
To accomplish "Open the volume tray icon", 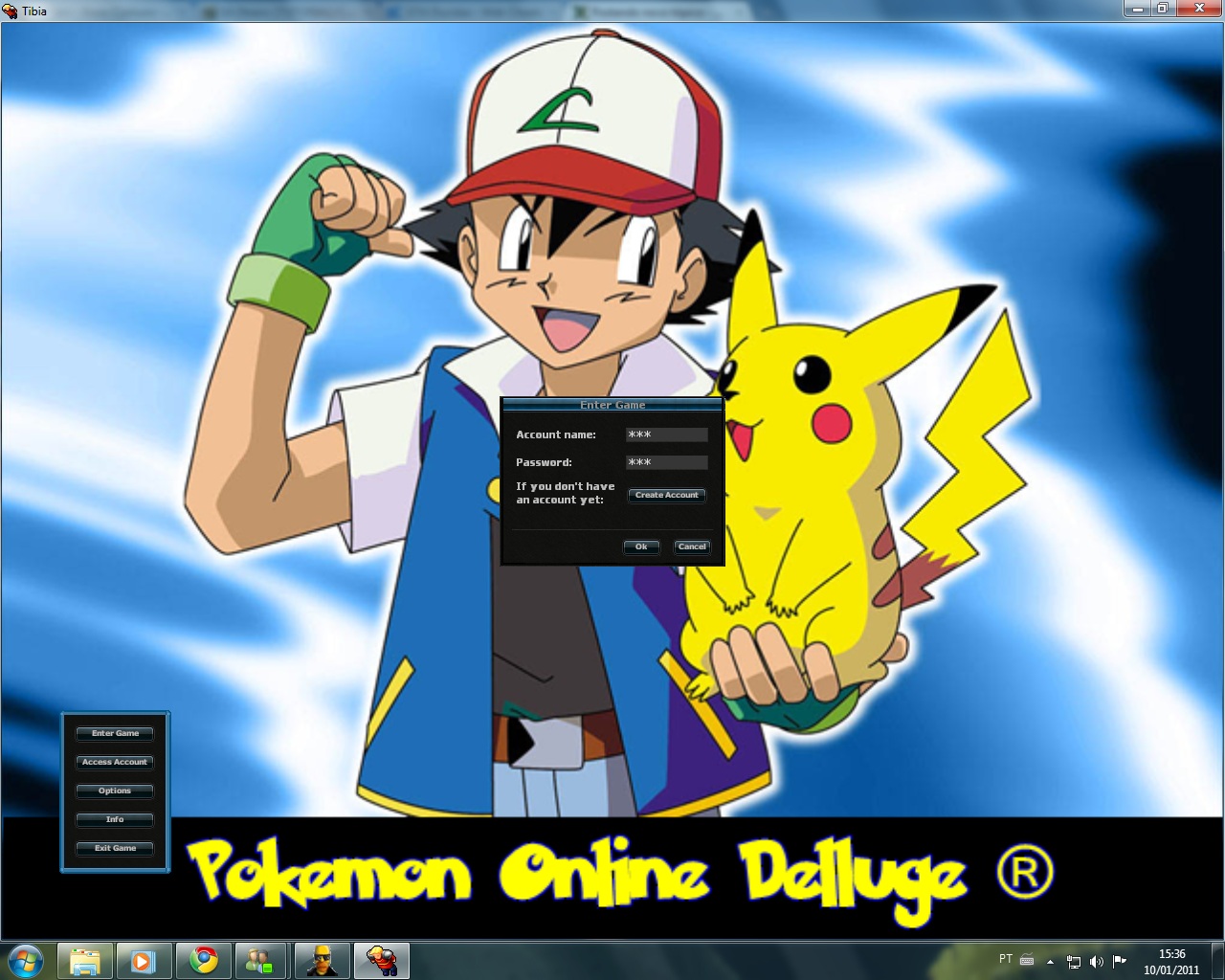I will [1097, 961].
